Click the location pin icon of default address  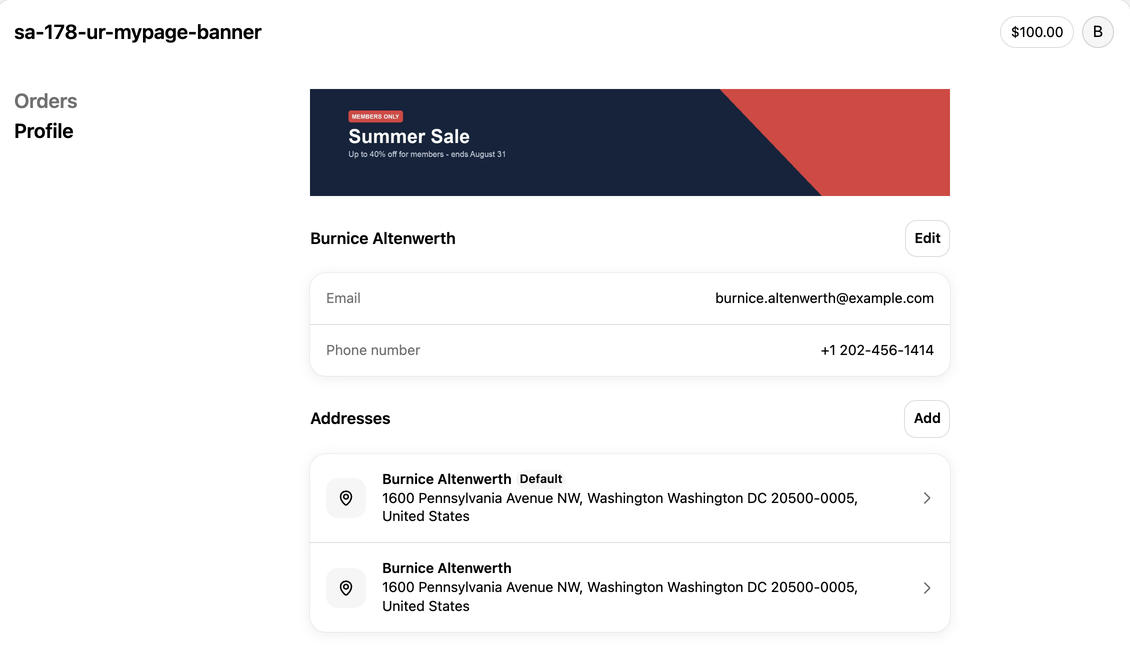pos(346,498)
